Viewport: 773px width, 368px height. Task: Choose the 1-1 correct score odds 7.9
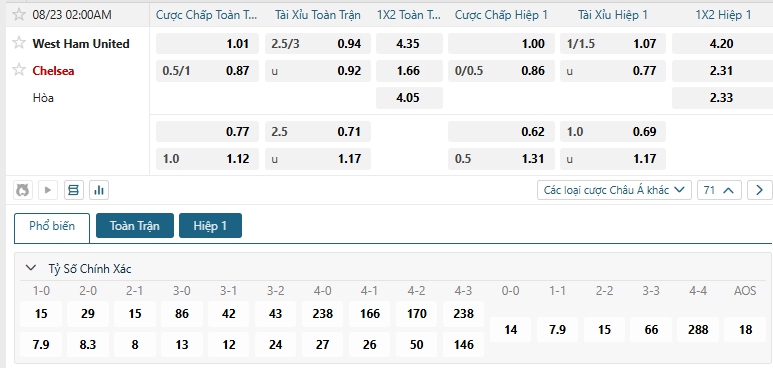click(x=557, y=330)
